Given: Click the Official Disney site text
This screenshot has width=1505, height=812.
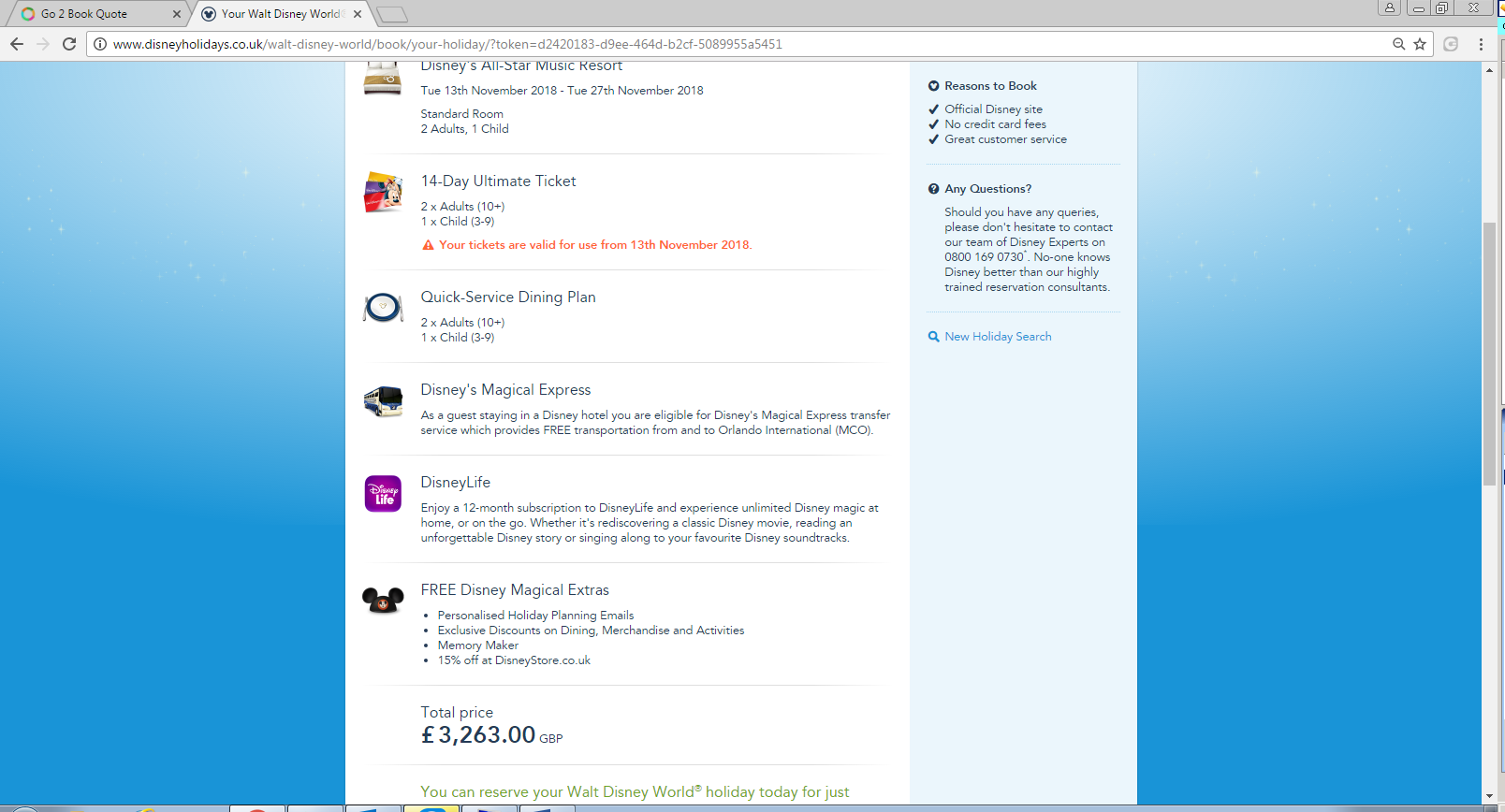Looking at the screenshot, I should click(x=993, y=109).
